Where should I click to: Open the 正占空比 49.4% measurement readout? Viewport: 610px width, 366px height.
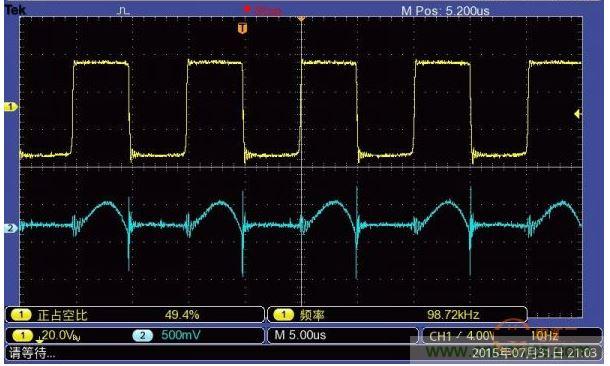[x=135, y=315]
